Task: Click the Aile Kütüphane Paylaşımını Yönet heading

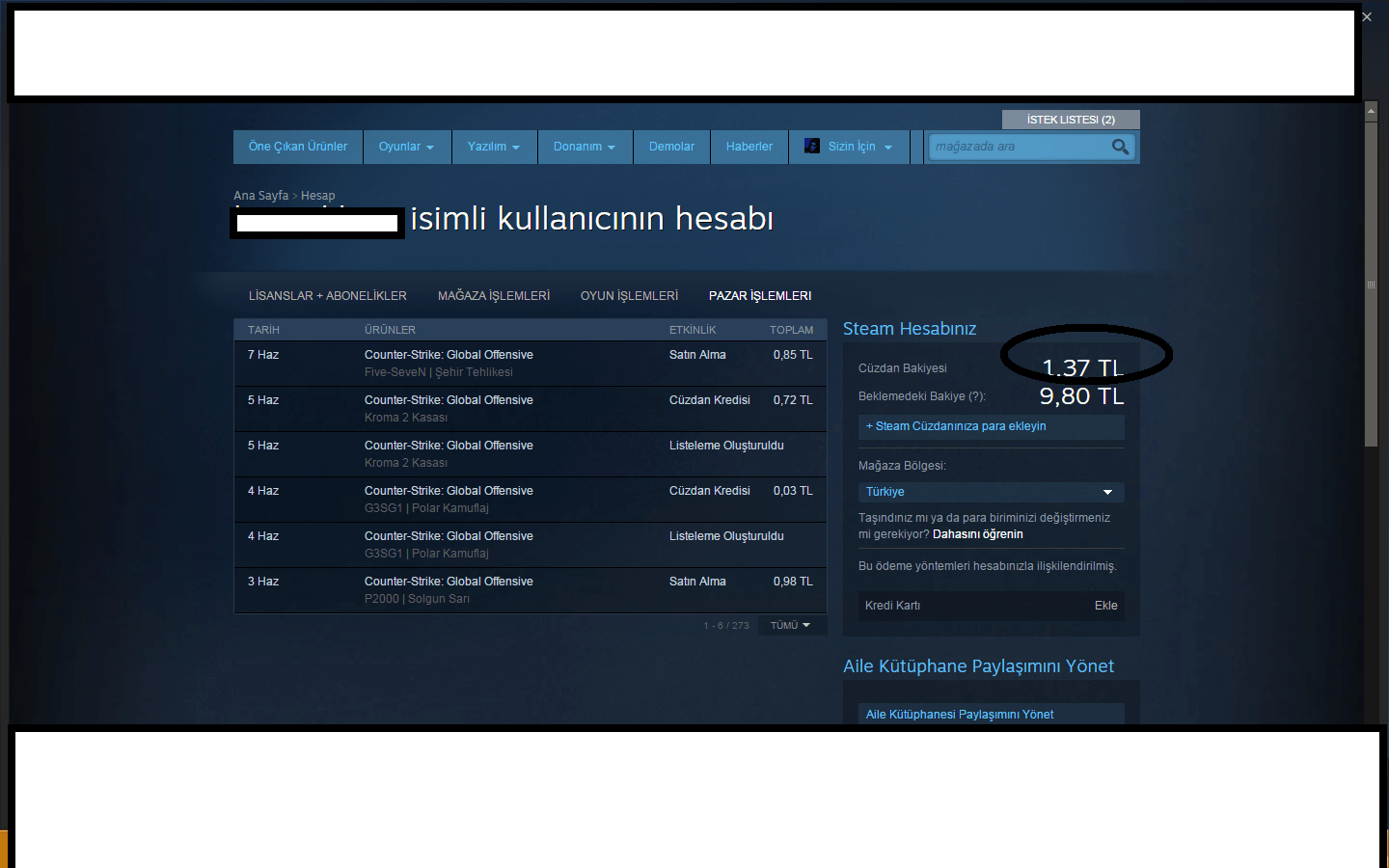Action: tap(978, 666)
